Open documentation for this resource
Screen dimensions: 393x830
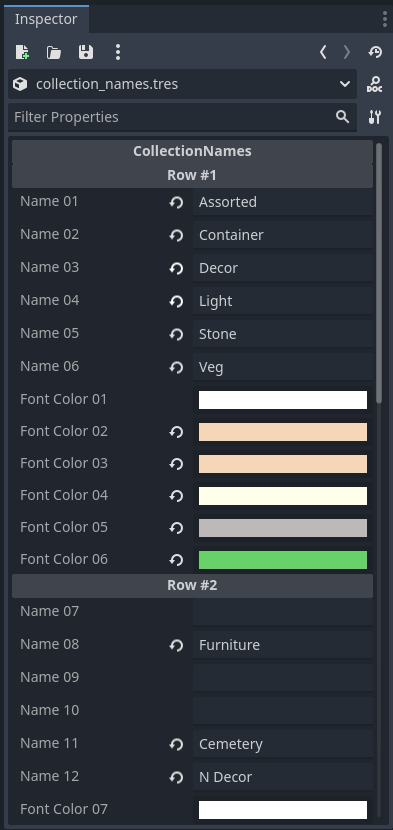click(x=375, y=84)
